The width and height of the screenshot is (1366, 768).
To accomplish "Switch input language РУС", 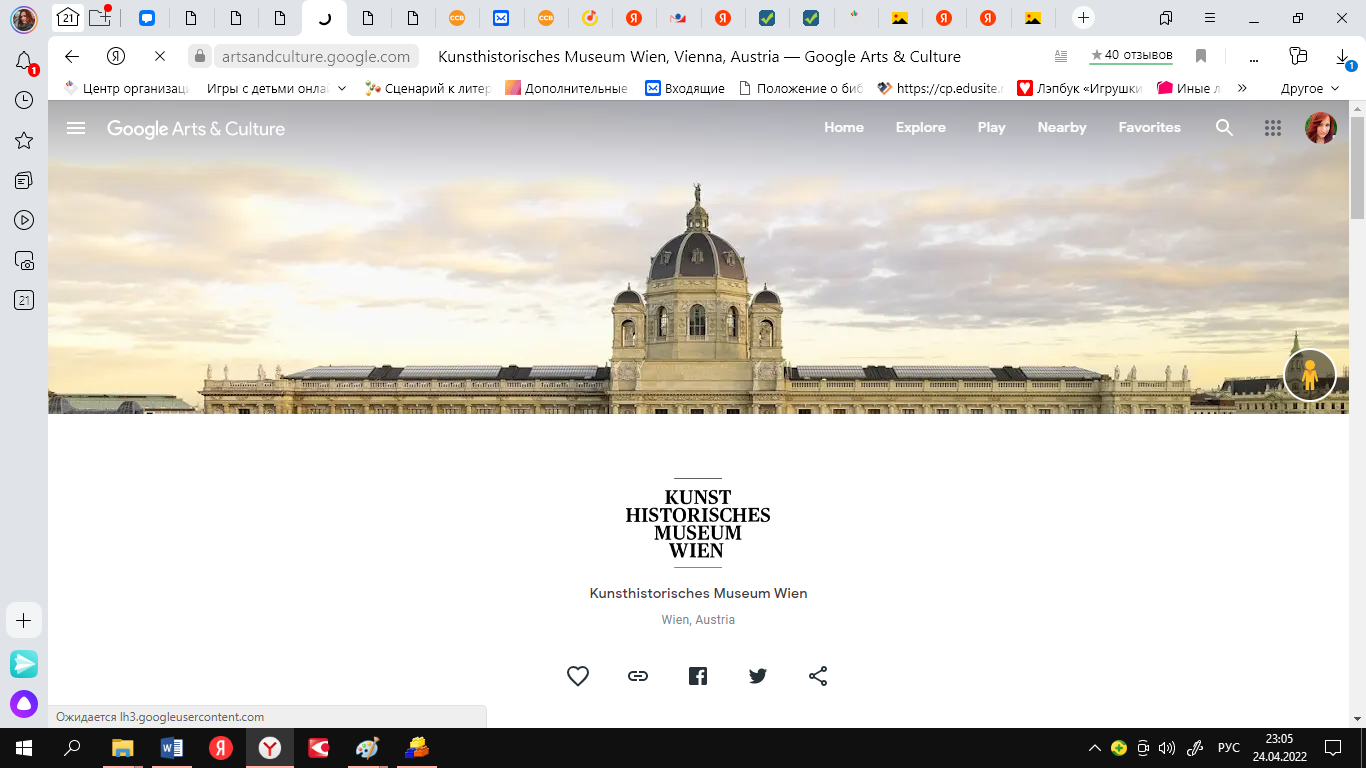I will coord(1228,748).
